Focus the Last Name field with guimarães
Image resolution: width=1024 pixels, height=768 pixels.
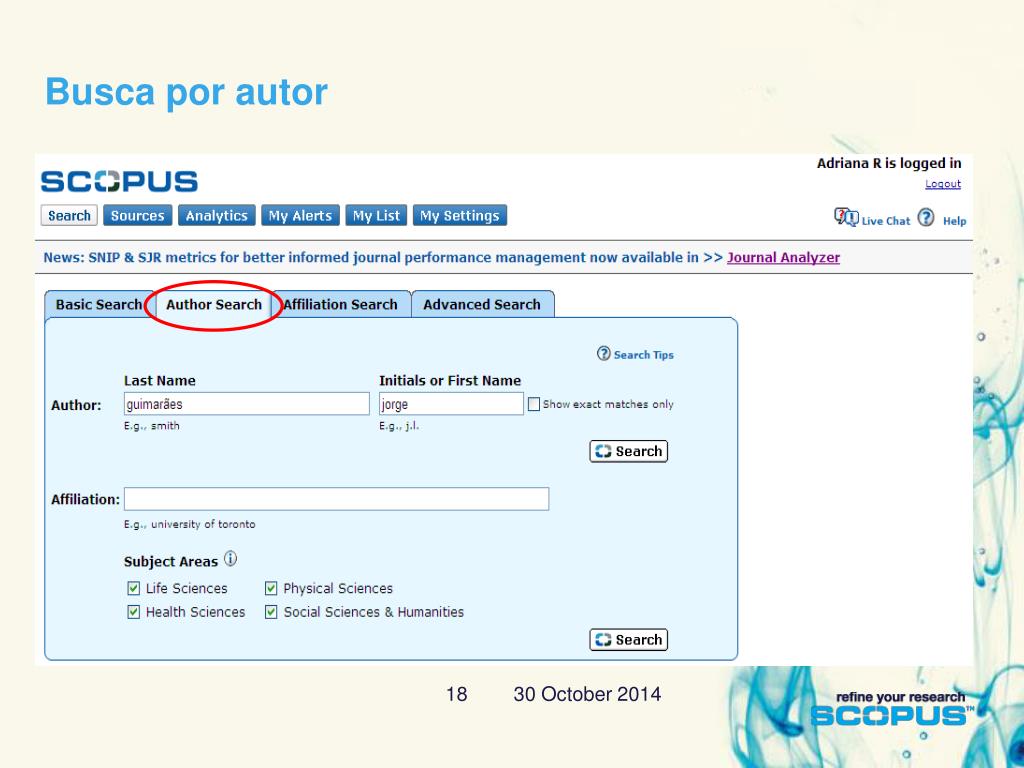[247, 404]
